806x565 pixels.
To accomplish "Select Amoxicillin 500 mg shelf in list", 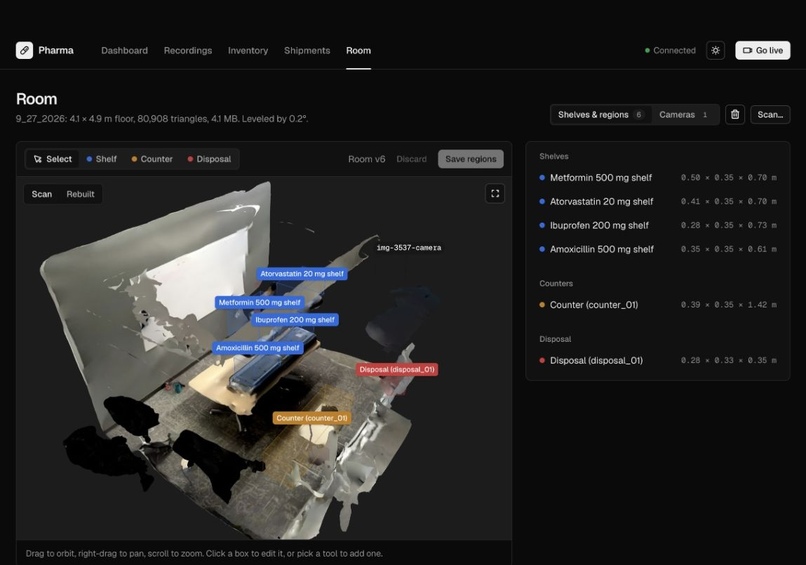I will (x=658, y=249).
